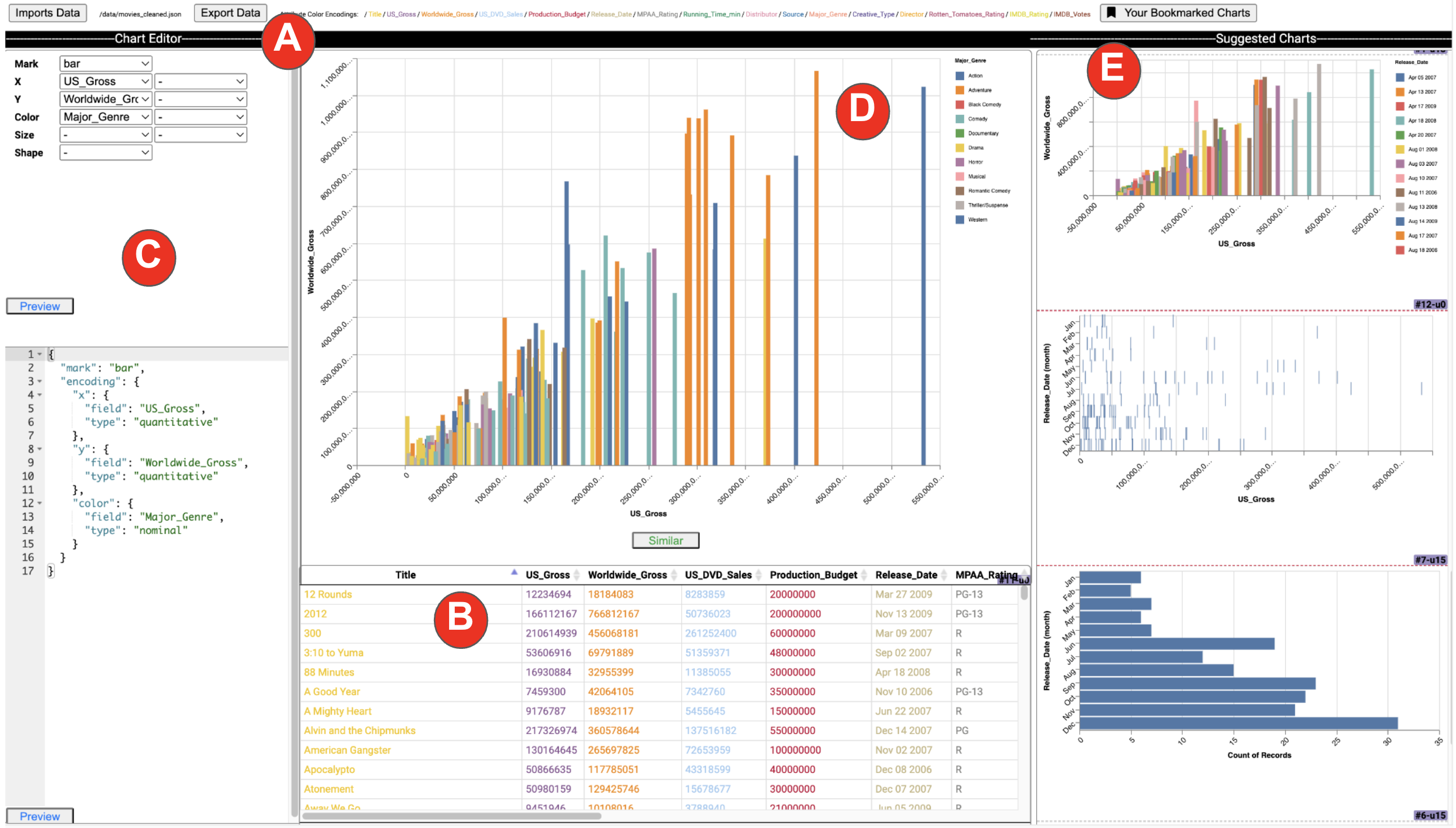
Task: Click the Imports Data button
Action: (x=47, y=12)
